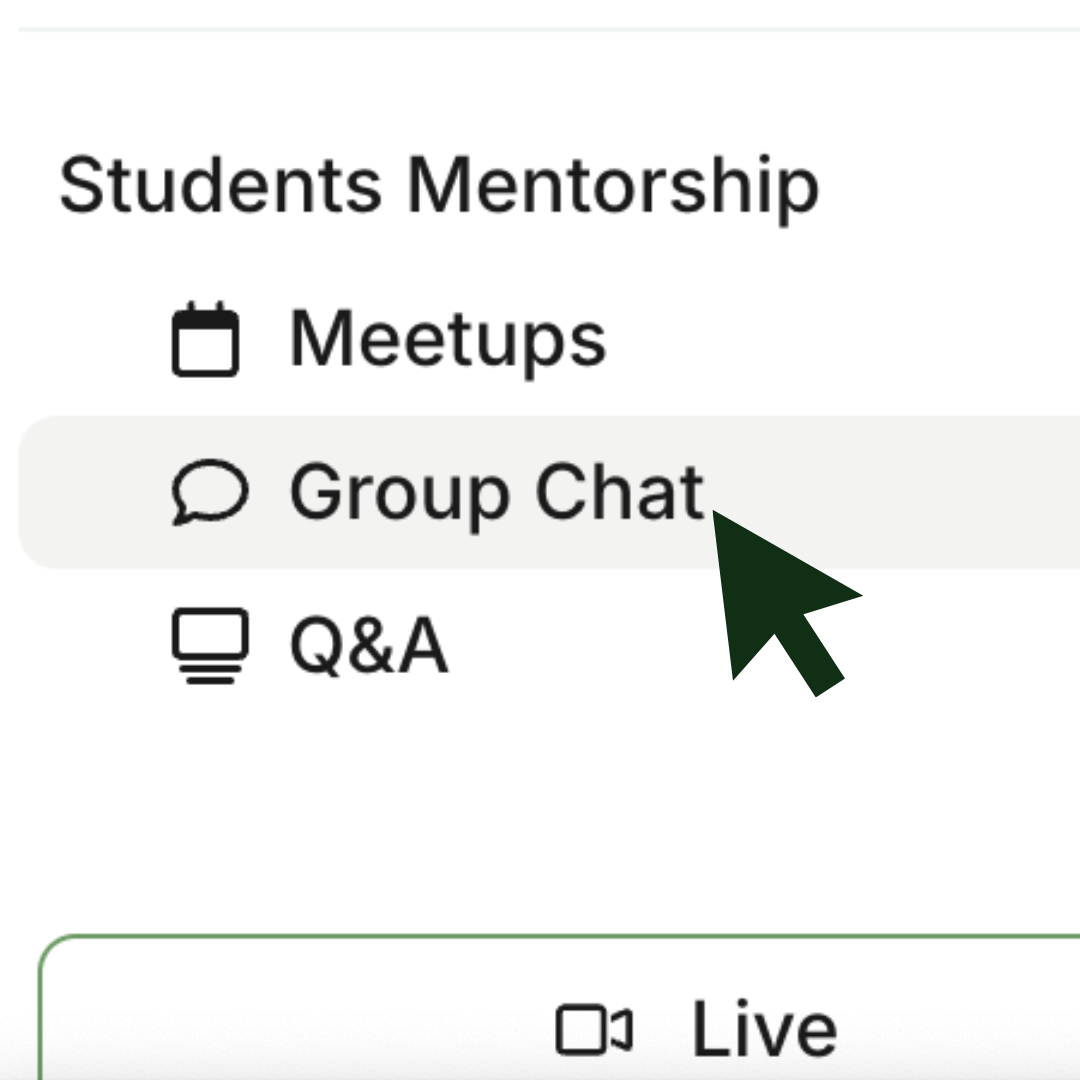This screenshot has height=1080, width=1080.
Task: Open the chat via its bubble icon
Action: tap(209, 494)
